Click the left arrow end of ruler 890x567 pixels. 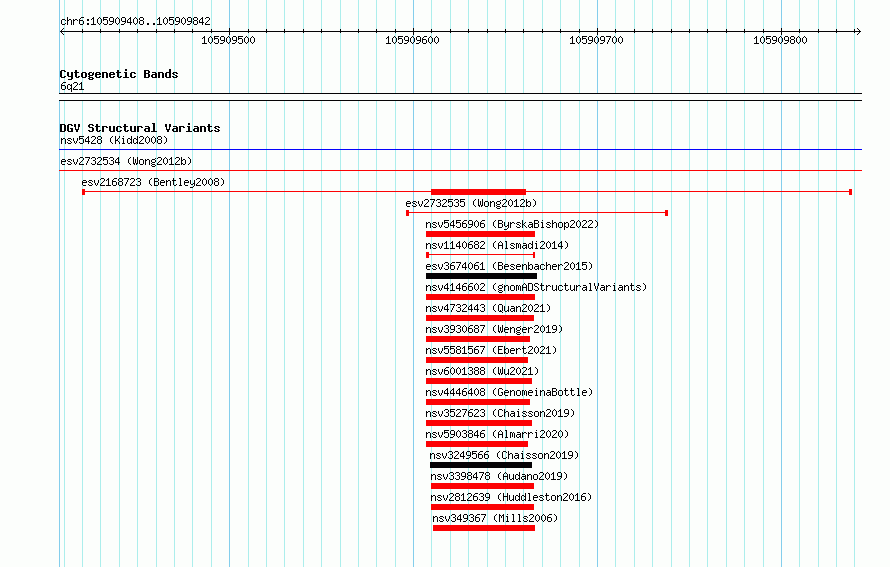(62, 32)
